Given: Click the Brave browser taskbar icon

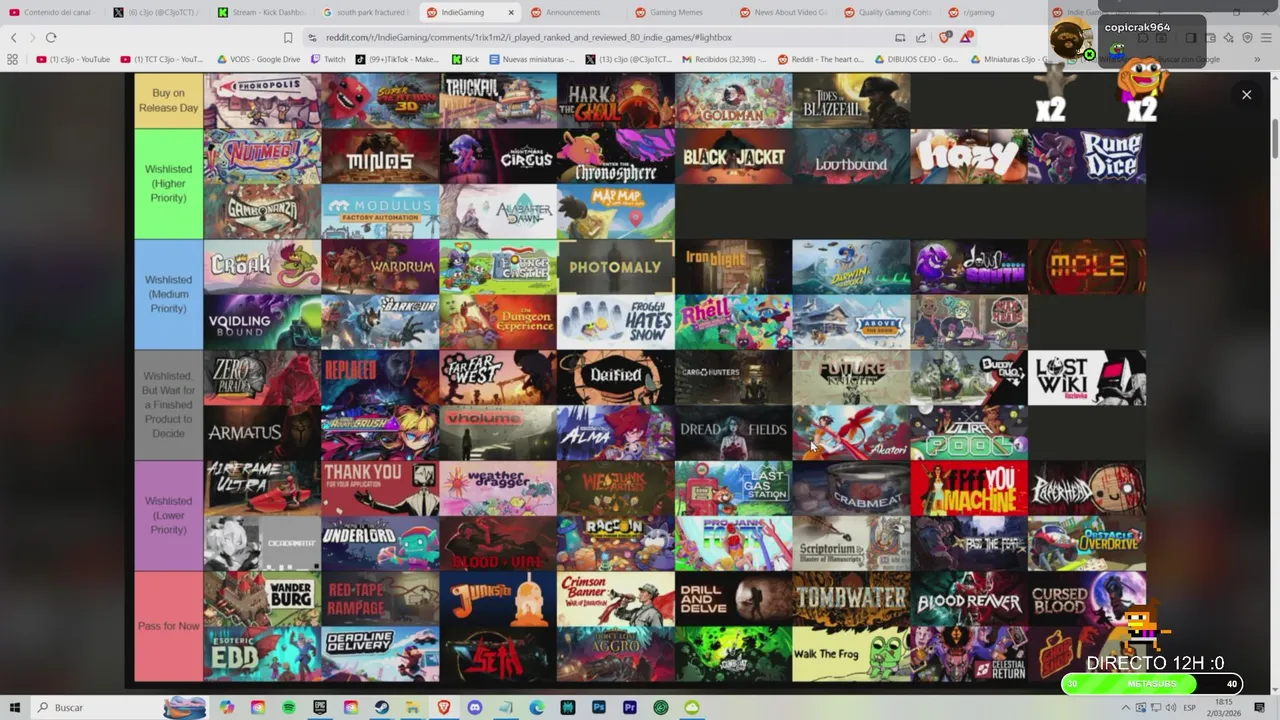Looking at the screenshot, I should tap(444, 707).
